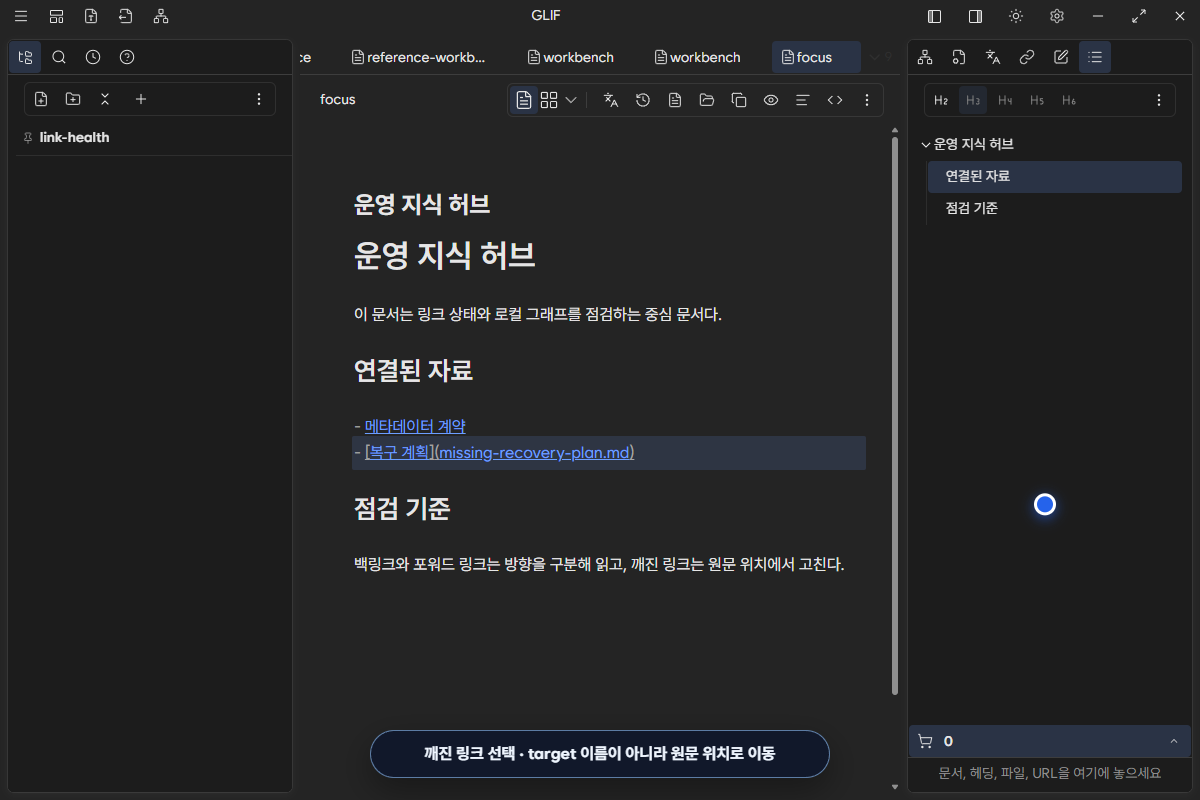Click the layout template icon in title bar
The height and width of the screenshot is (800, 1200).
tap(57, 16)
